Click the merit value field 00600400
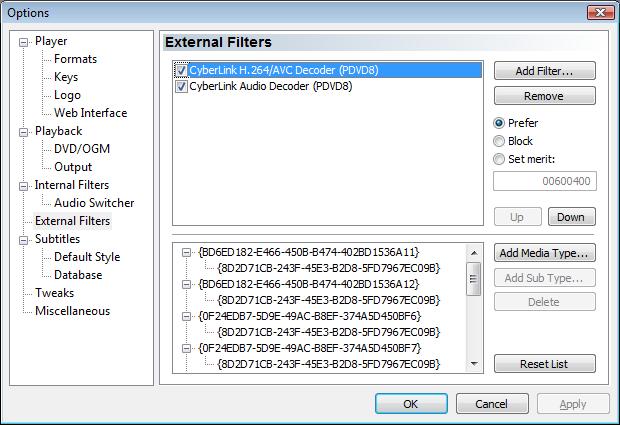The height and width of the screenshot is (425, 620). [544, 181]
